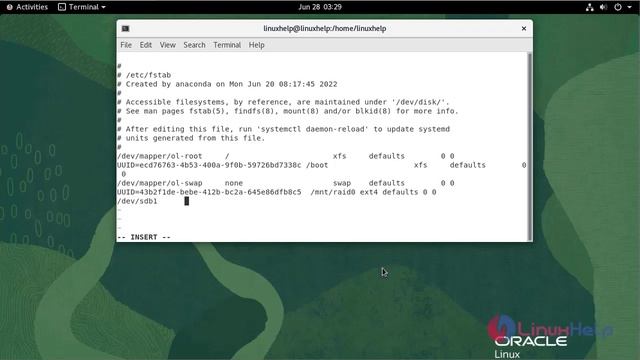Click the /dev/sdb1 text
Image resolution: width=640 pixels, height=360 pixels.
[137, 201]
